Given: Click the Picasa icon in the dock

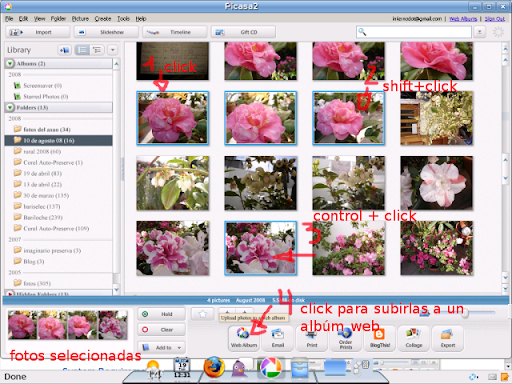Looking at the screenshot, I should coord(271,367).
